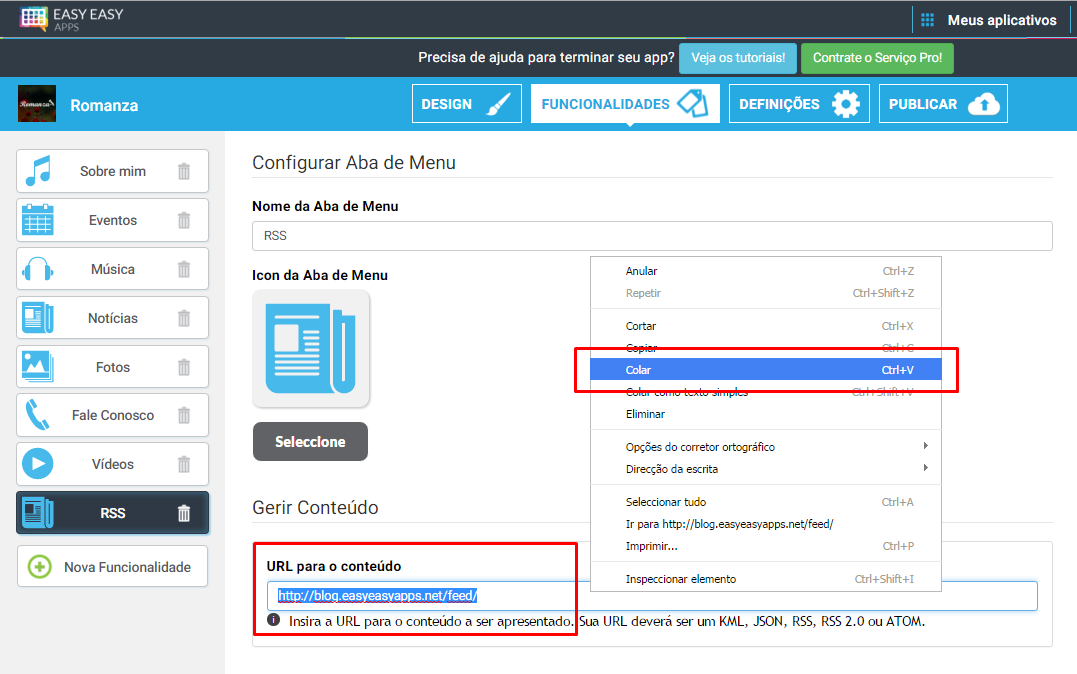Screen dimensions: 1077x674
Task: Click Contrate o Serviço Pro button
Action: 877,58
